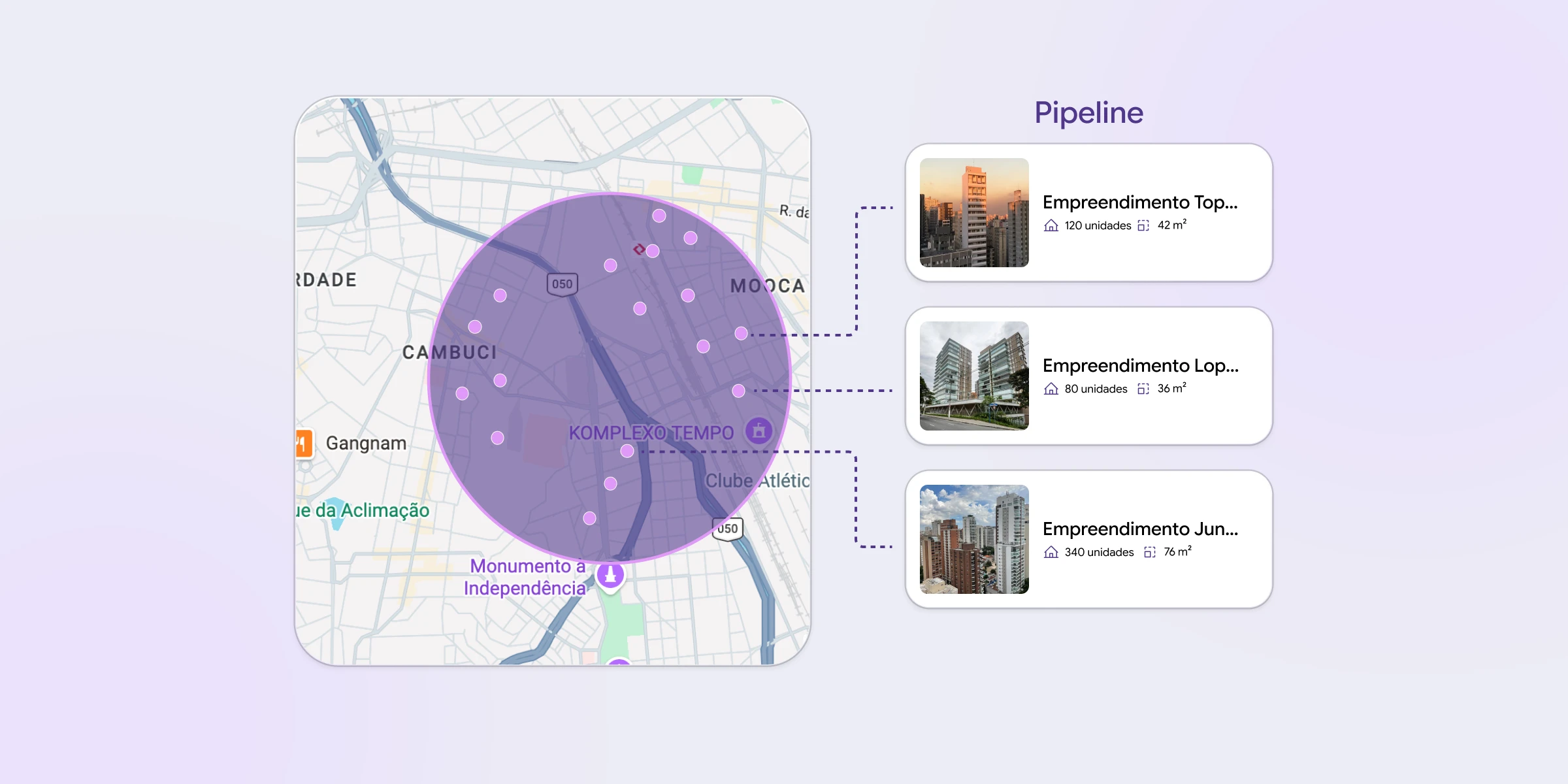Click the upper 050 highway shield marker

click(x=562, y=284)
